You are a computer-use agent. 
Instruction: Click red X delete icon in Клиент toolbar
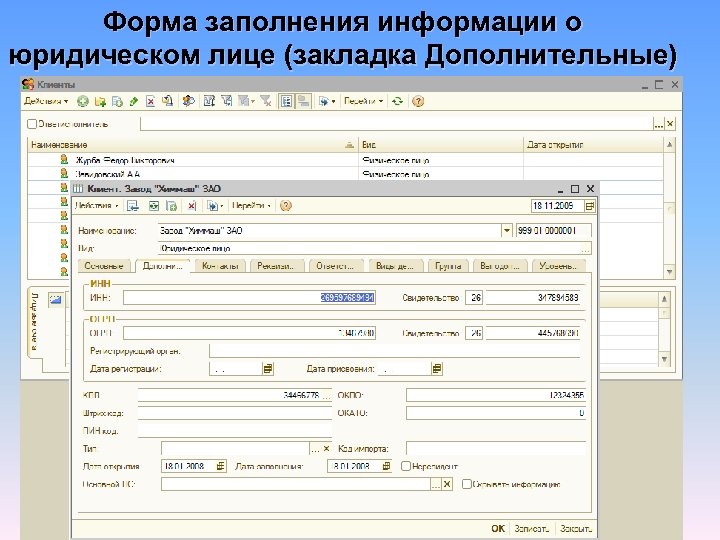pyautogui.click(x=192, y=206)
